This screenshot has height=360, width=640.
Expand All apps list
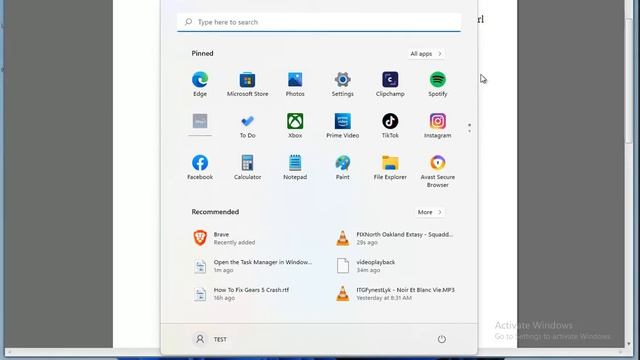click(x=426, y=53)
